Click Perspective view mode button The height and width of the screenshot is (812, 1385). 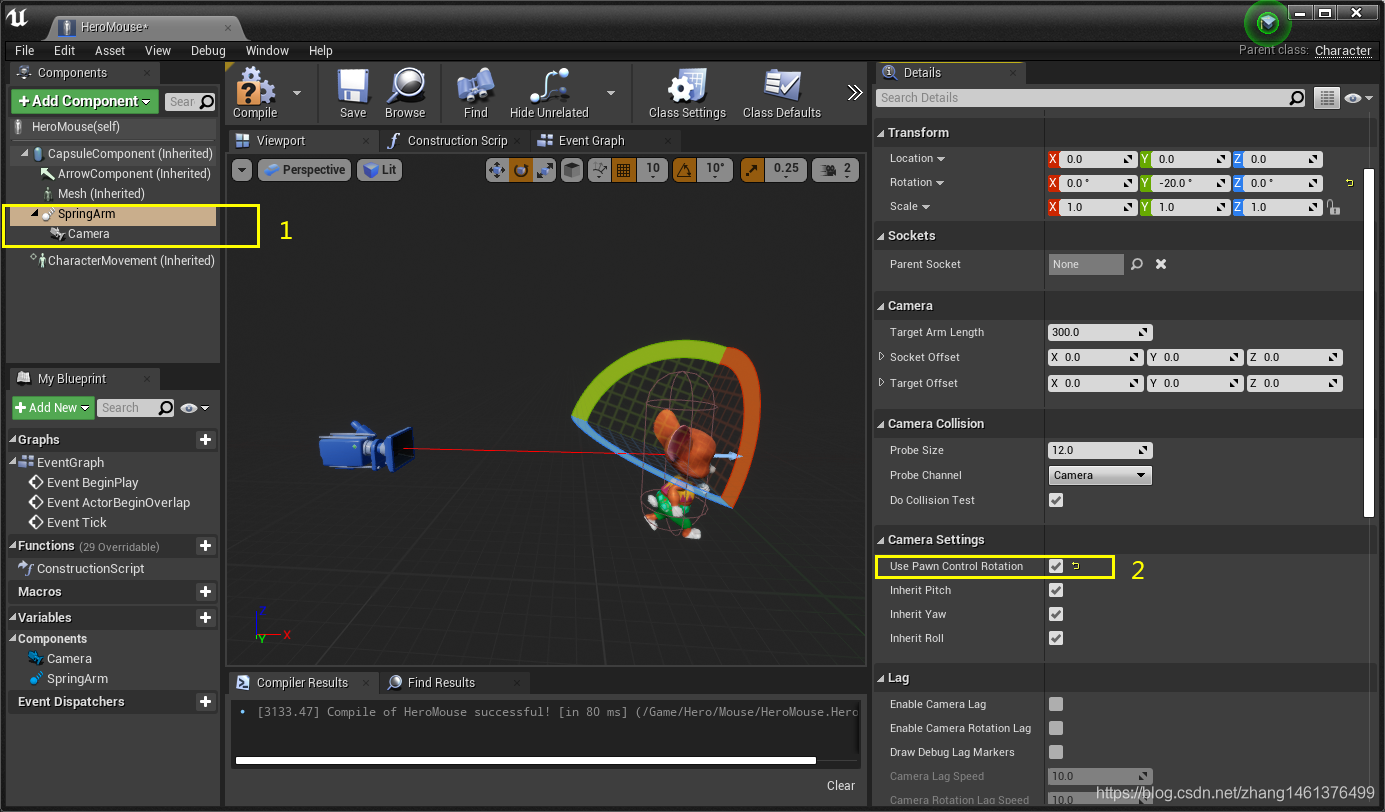click(x=304, y=170)
